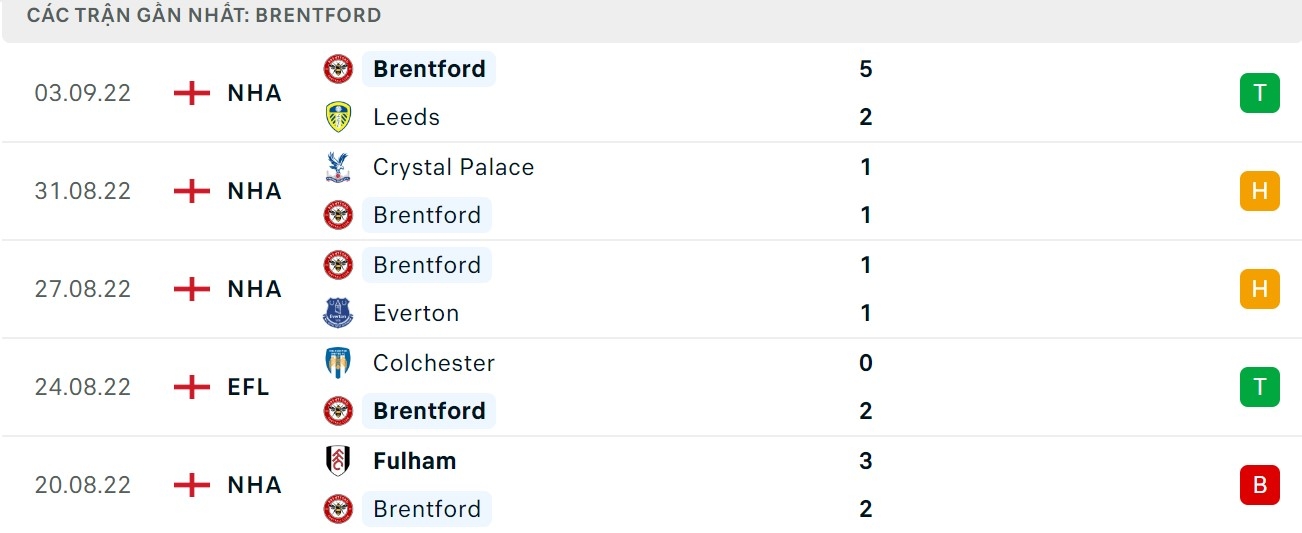Image resolution: width=1302 pixels, height=533 pixels.
Task: Click the Leeds club crest icon
Action: tap(338, 117)
